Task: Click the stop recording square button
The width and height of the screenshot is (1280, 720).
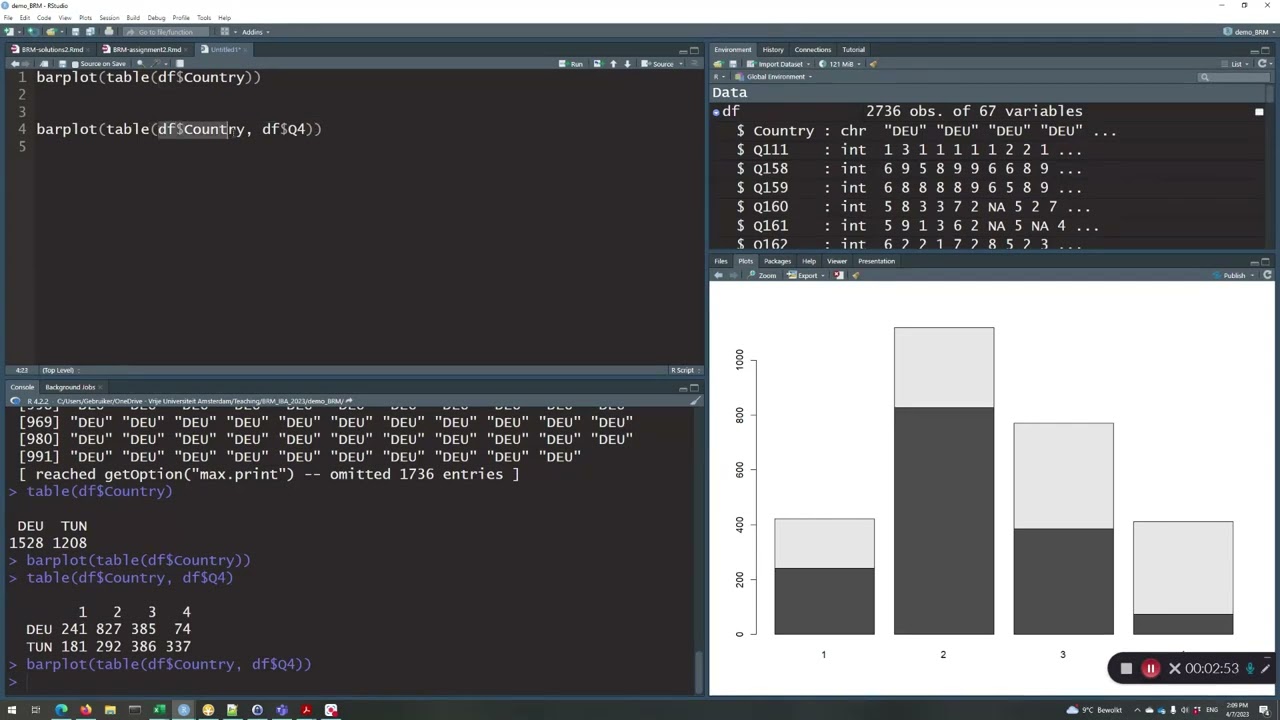Action: 1126,668
